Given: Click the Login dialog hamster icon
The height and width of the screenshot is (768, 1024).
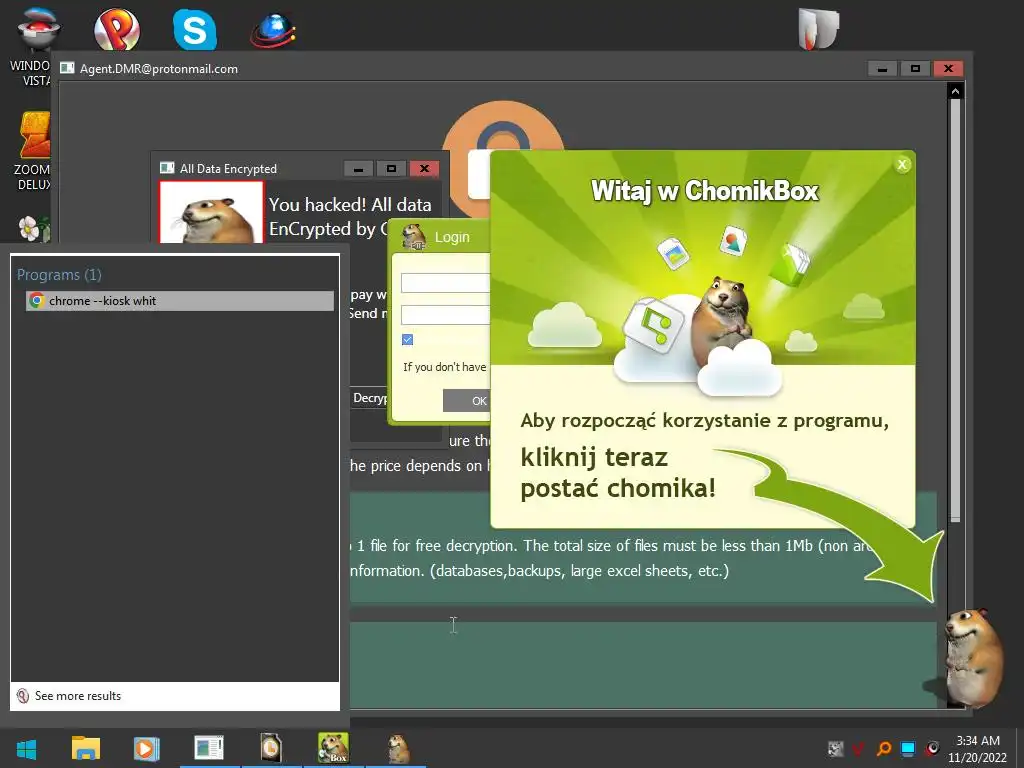Looking at the screenshot, I should [414, 237].
